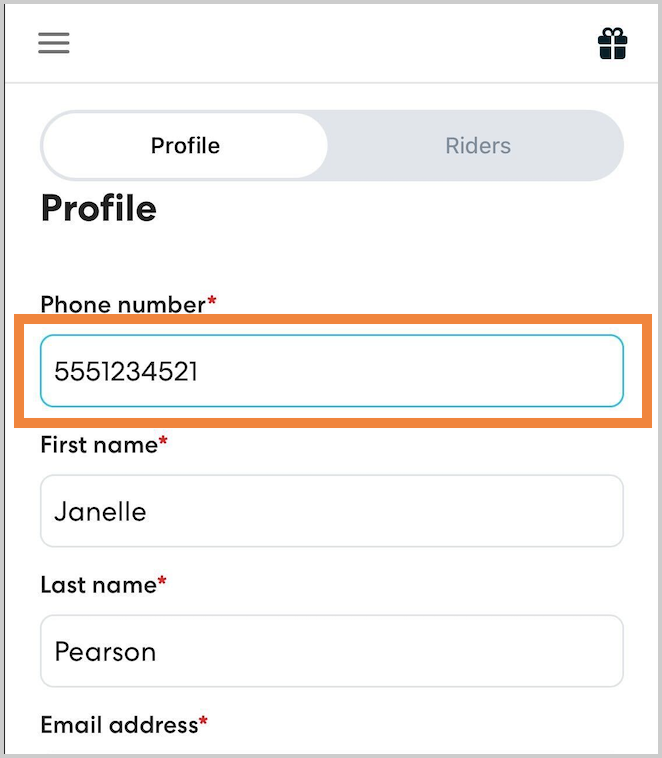Click the red asterisk next to Last name
Screen dimensions: 662x758
pos(162,582)
